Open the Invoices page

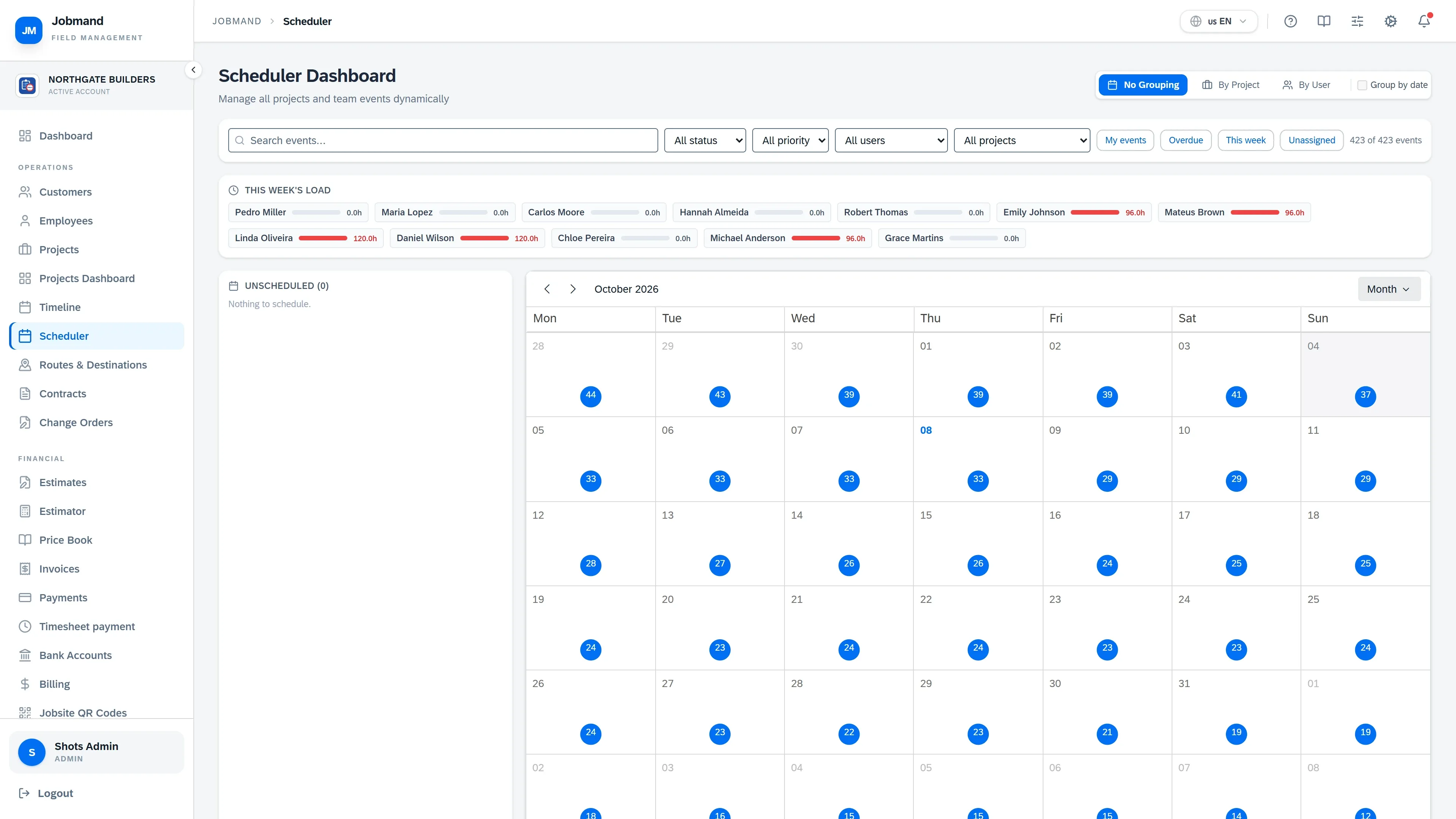click(x=97, y=569)
